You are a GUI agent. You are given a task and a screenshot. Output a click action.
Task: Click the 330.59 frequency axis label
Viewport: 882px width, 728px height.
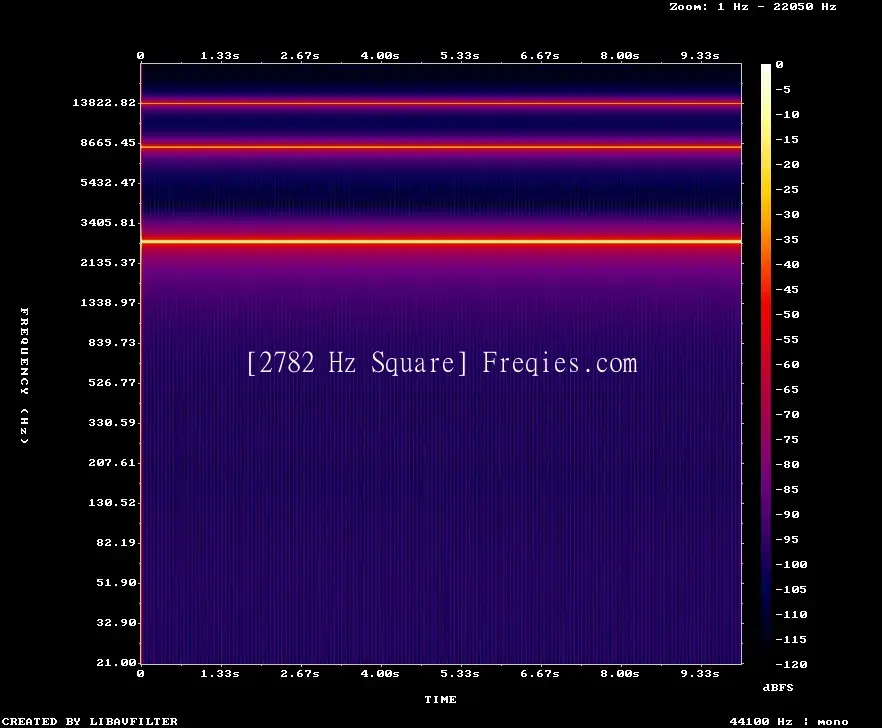(112, 422)
